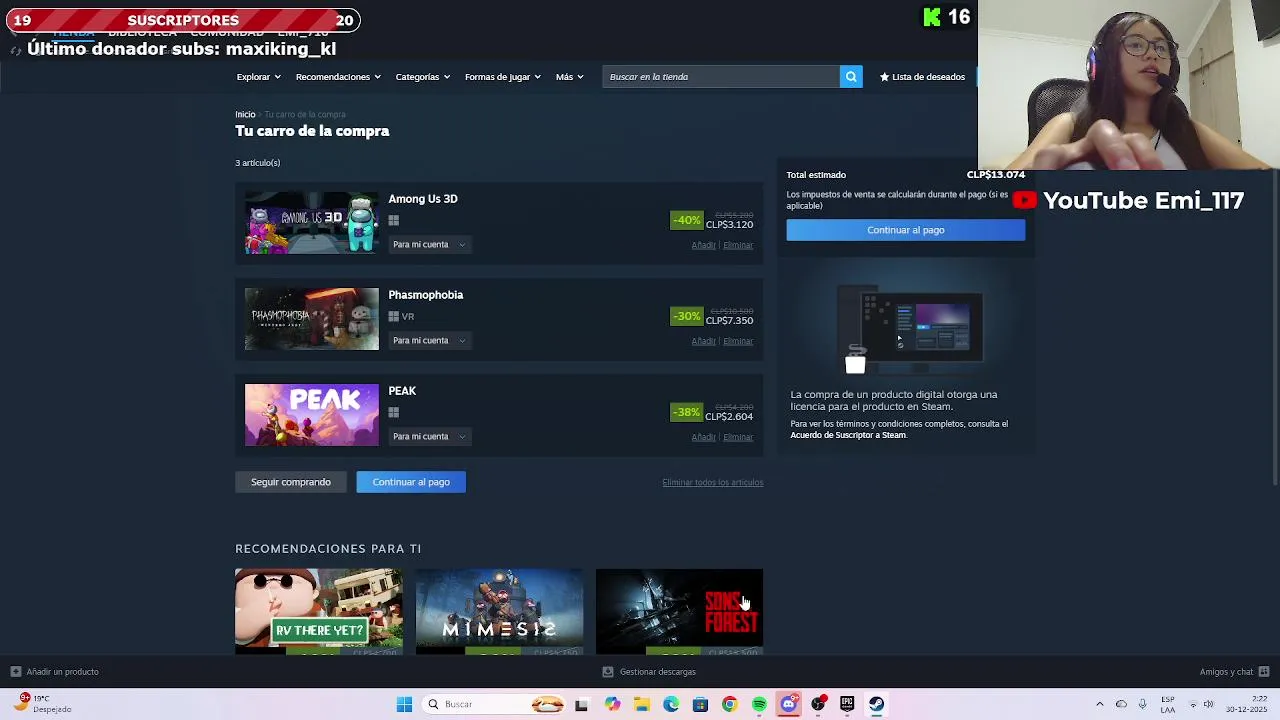Open Gestionar descargas
Screen dimensions: 1280x720
[649, 672]
